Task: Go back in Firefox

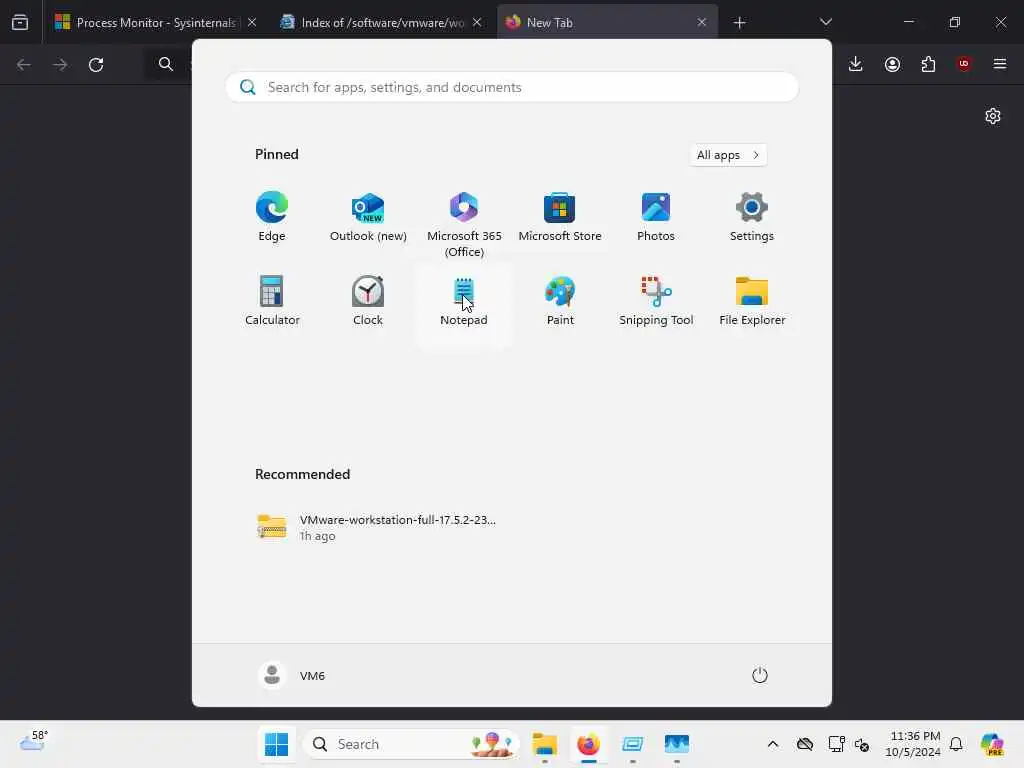Action: (x=24, y=65)
